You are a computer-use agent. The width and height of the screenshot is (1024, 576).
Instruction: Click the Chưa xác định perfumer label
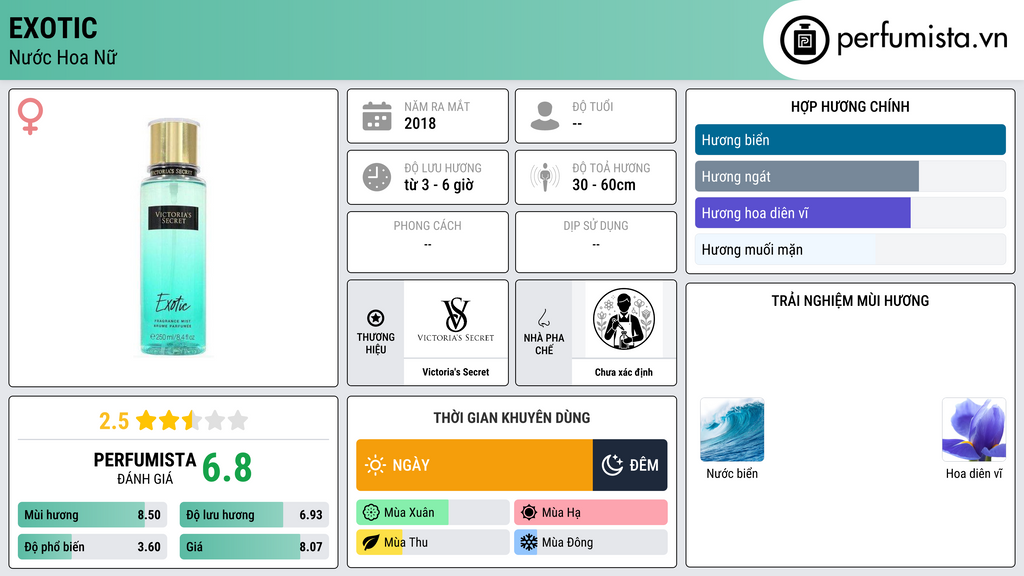coord(624,372)
